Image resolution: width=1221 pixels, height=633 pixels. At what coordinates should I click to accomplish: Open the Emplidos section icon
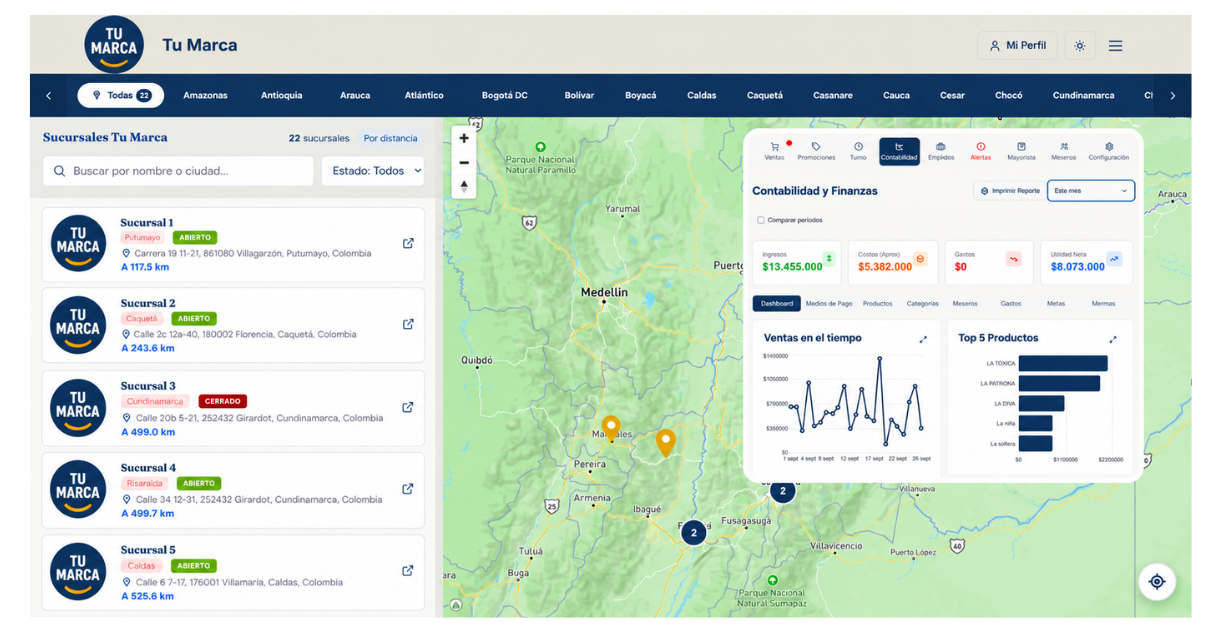click(x=941, y=146)
